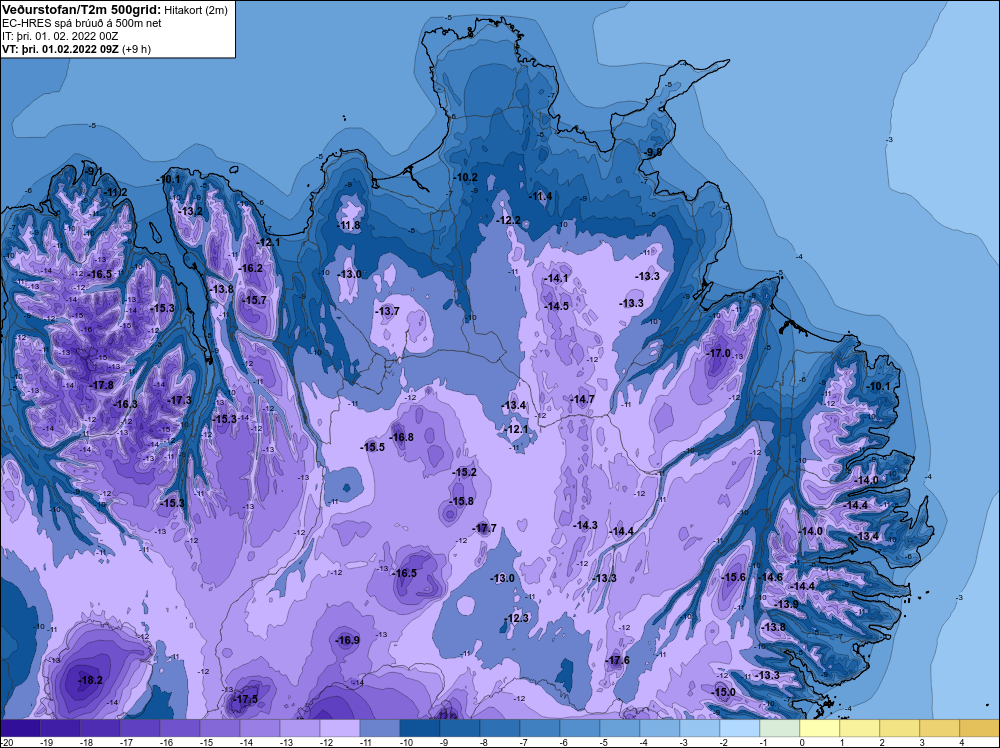Screen dimensions: 1000x748
Task: Click the -18.2 temperature label
Action: tap(90, 680)
